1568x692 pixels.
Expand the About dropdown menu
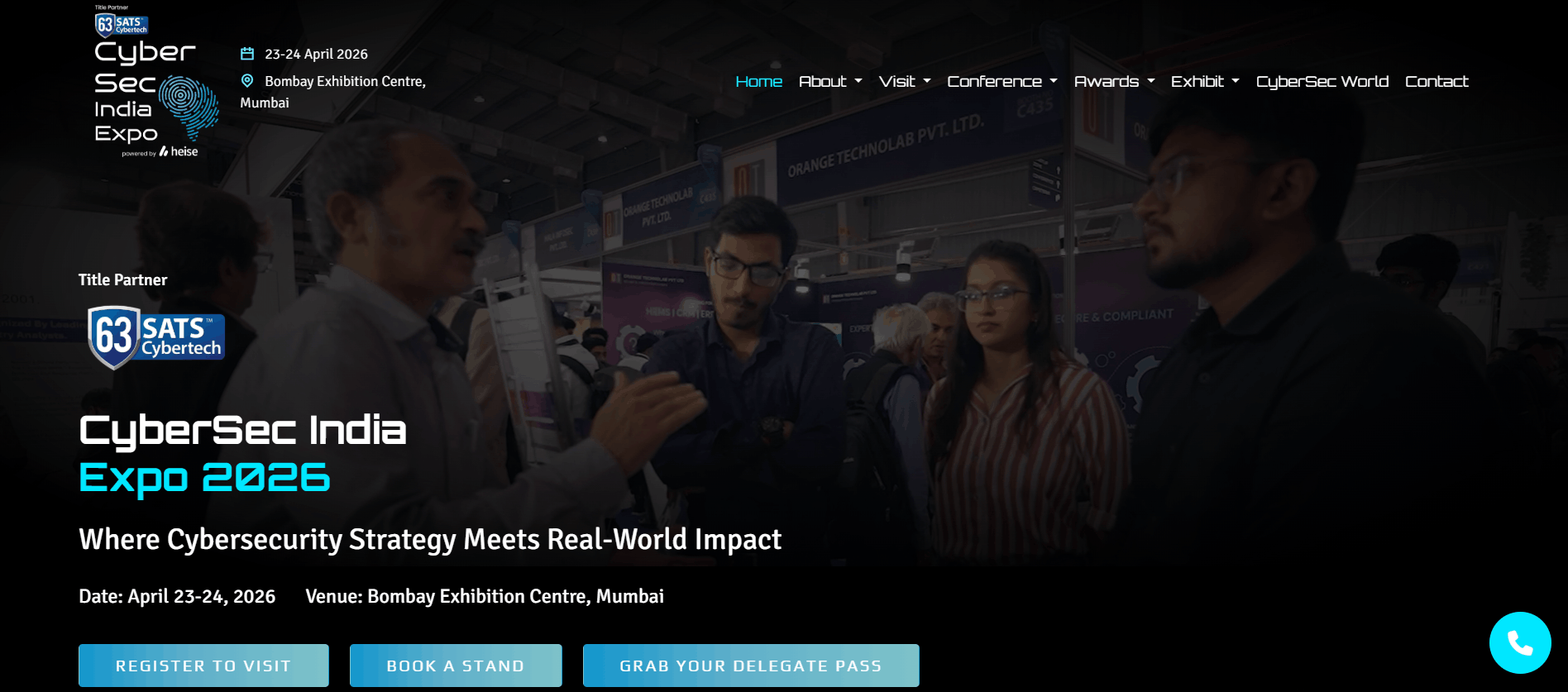tap(830, 81)
